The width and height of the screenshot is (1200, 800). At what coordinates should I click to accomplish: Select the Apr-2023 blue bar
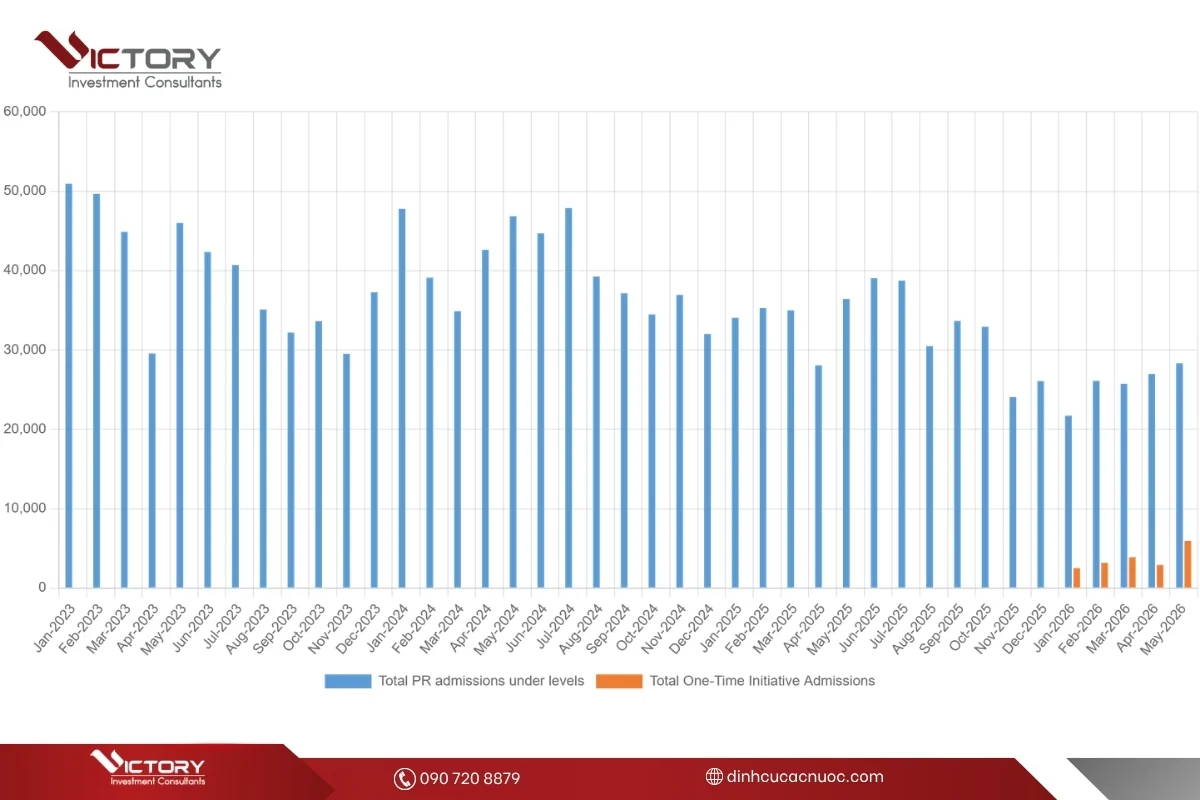pos(152,471)
